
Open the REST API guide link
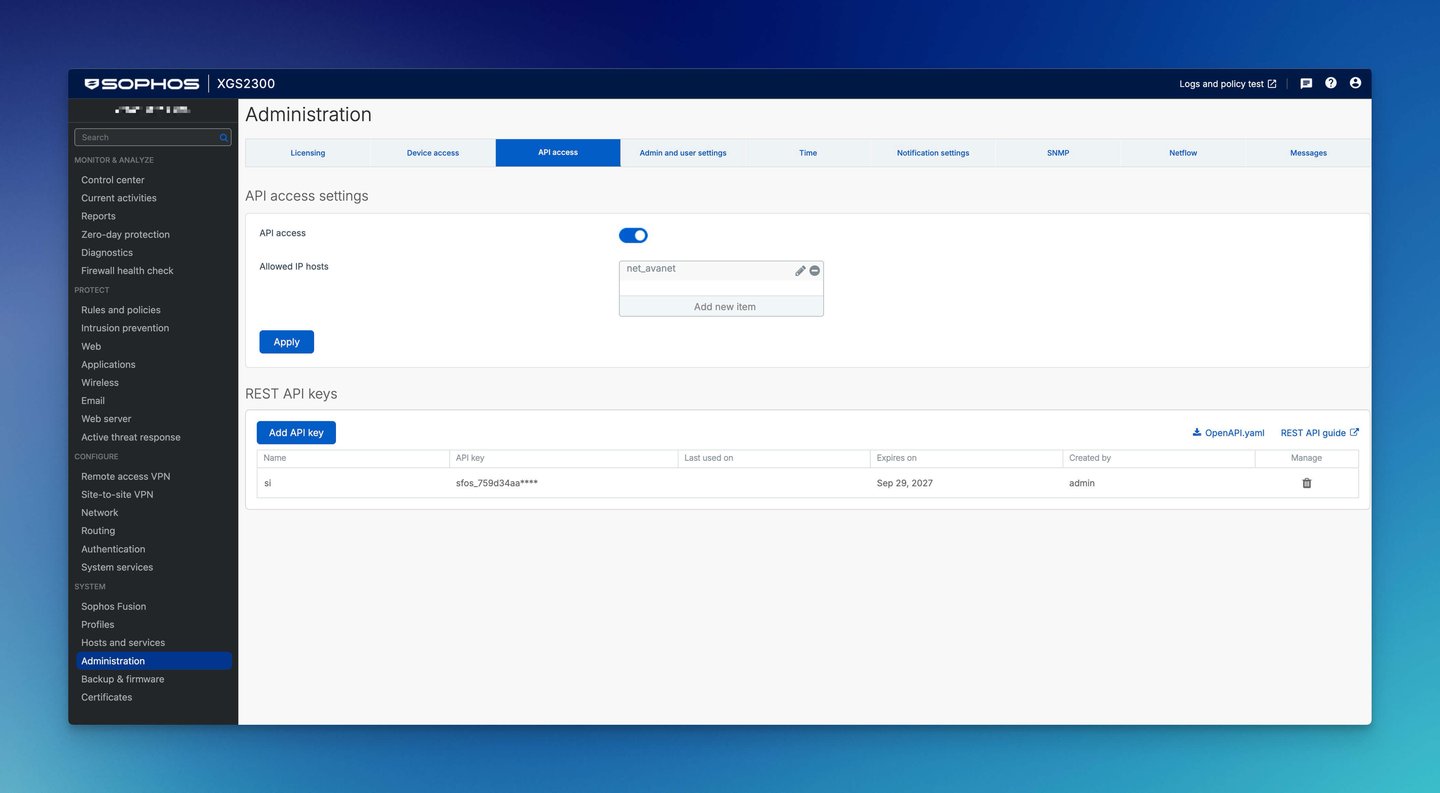click(x=1320, y=433)
